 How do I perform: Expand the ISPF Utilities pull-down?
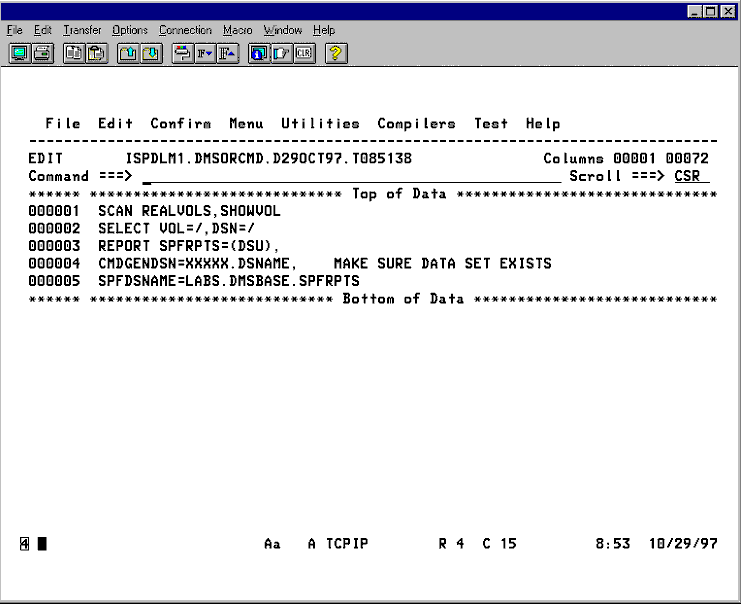tap(320, 124)
